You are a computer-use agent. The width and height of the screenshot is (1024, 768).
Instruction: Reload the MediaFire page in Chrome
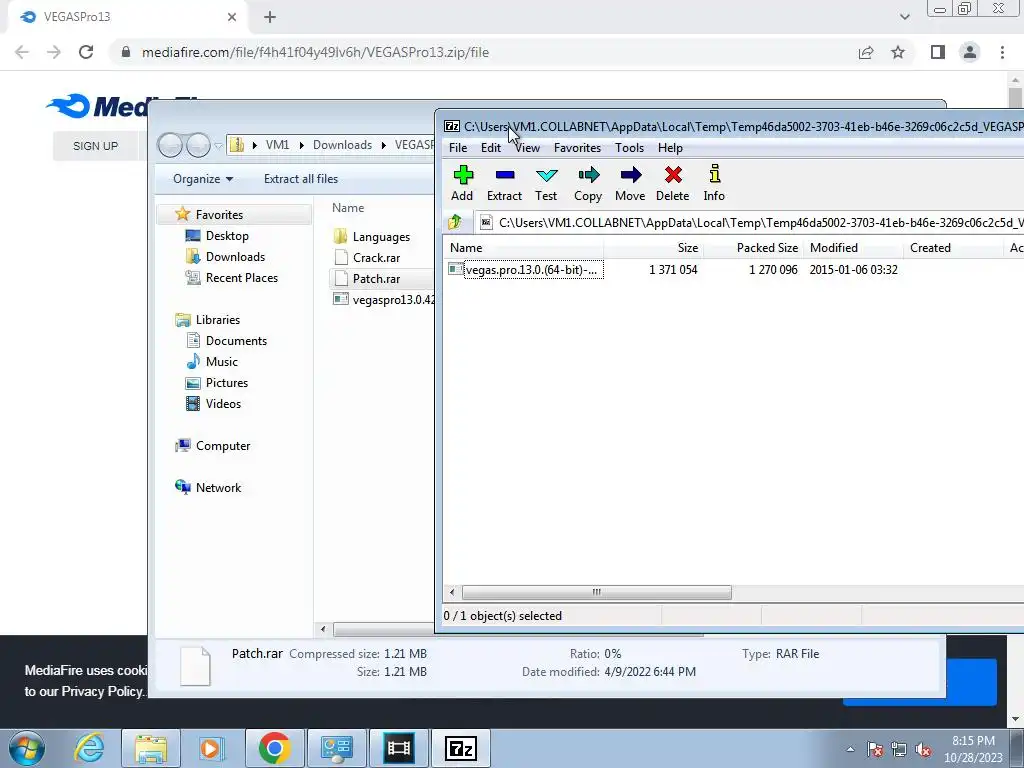86,52
